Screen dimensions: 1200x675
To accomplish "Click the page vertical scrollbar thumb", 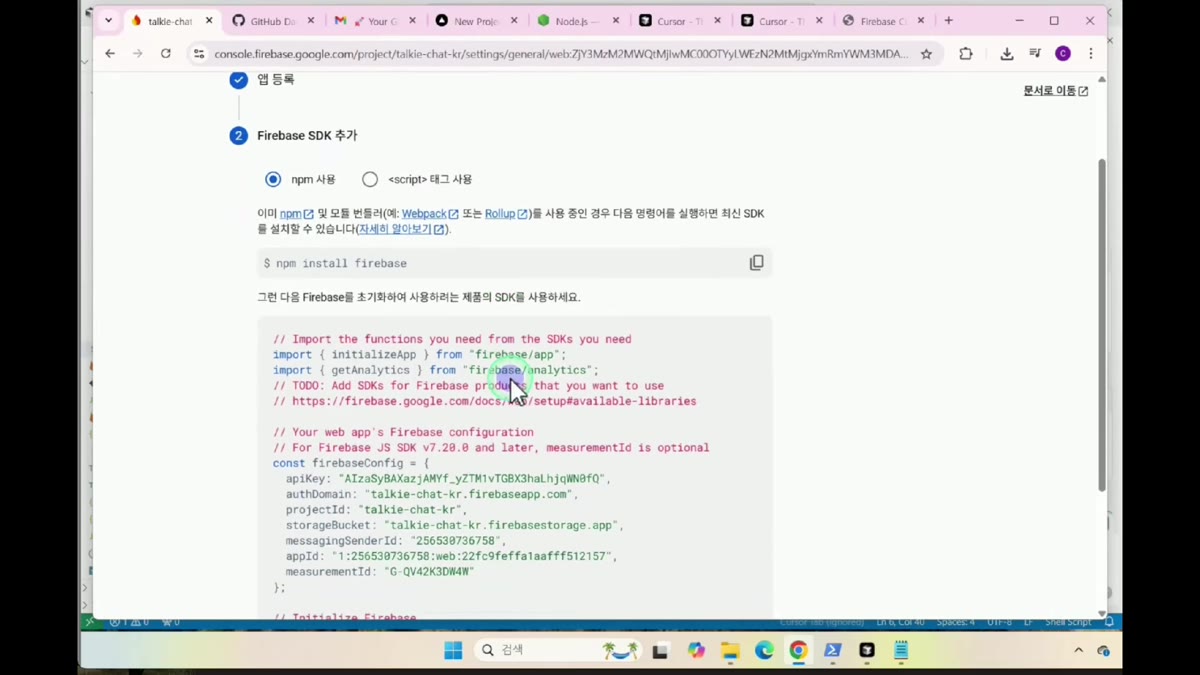I will (x=1102, y=325).
